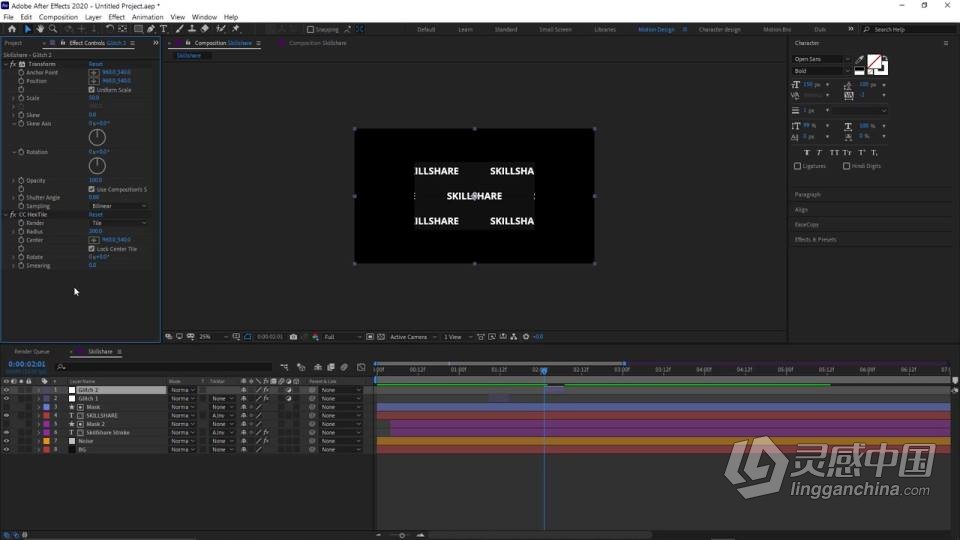Open the Open Sans font family dropdown

(x=822, y=59)
